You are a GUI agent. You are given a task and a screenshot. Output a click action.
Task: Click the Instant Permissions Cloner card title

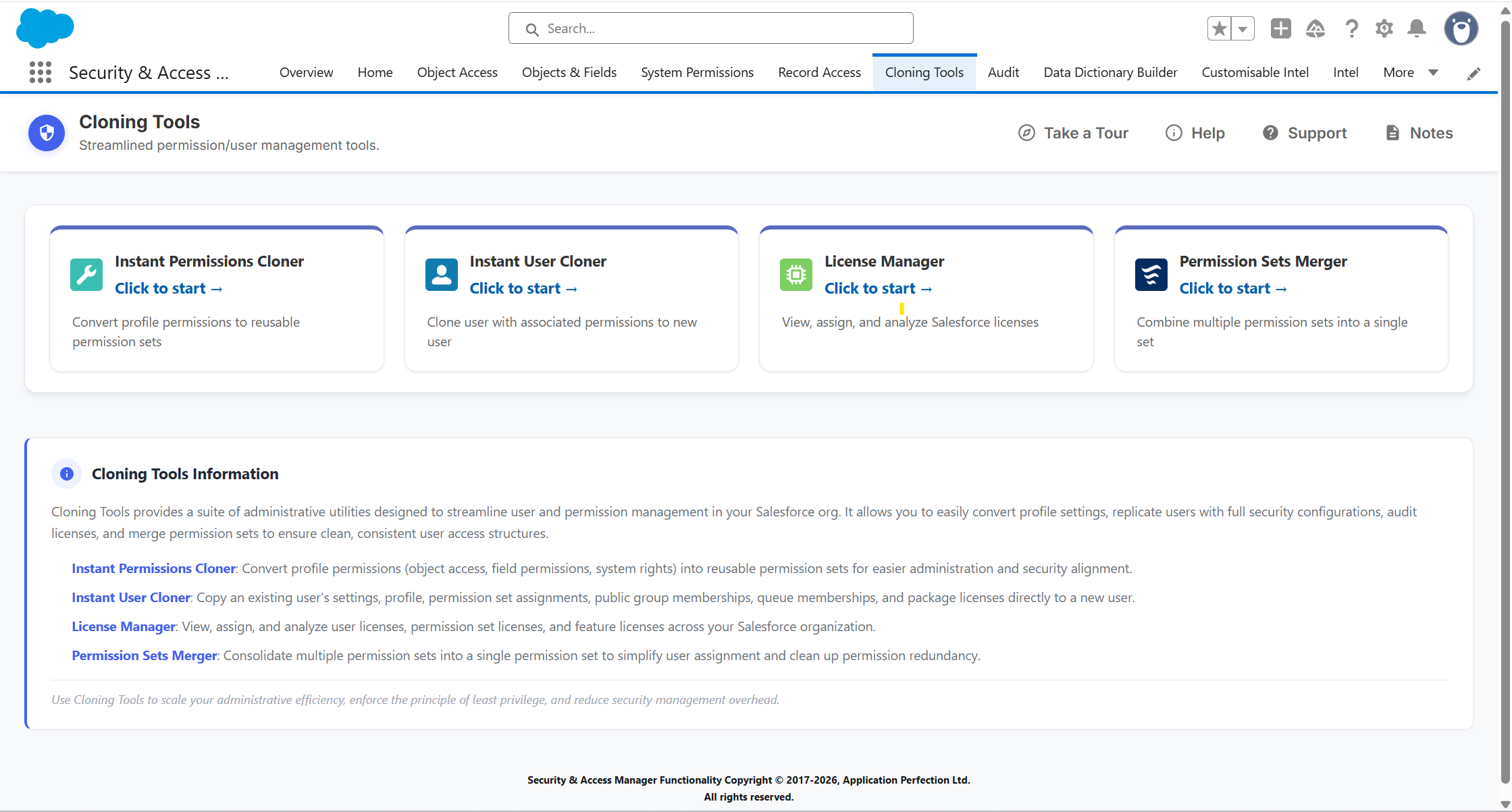tap(209, 261)
